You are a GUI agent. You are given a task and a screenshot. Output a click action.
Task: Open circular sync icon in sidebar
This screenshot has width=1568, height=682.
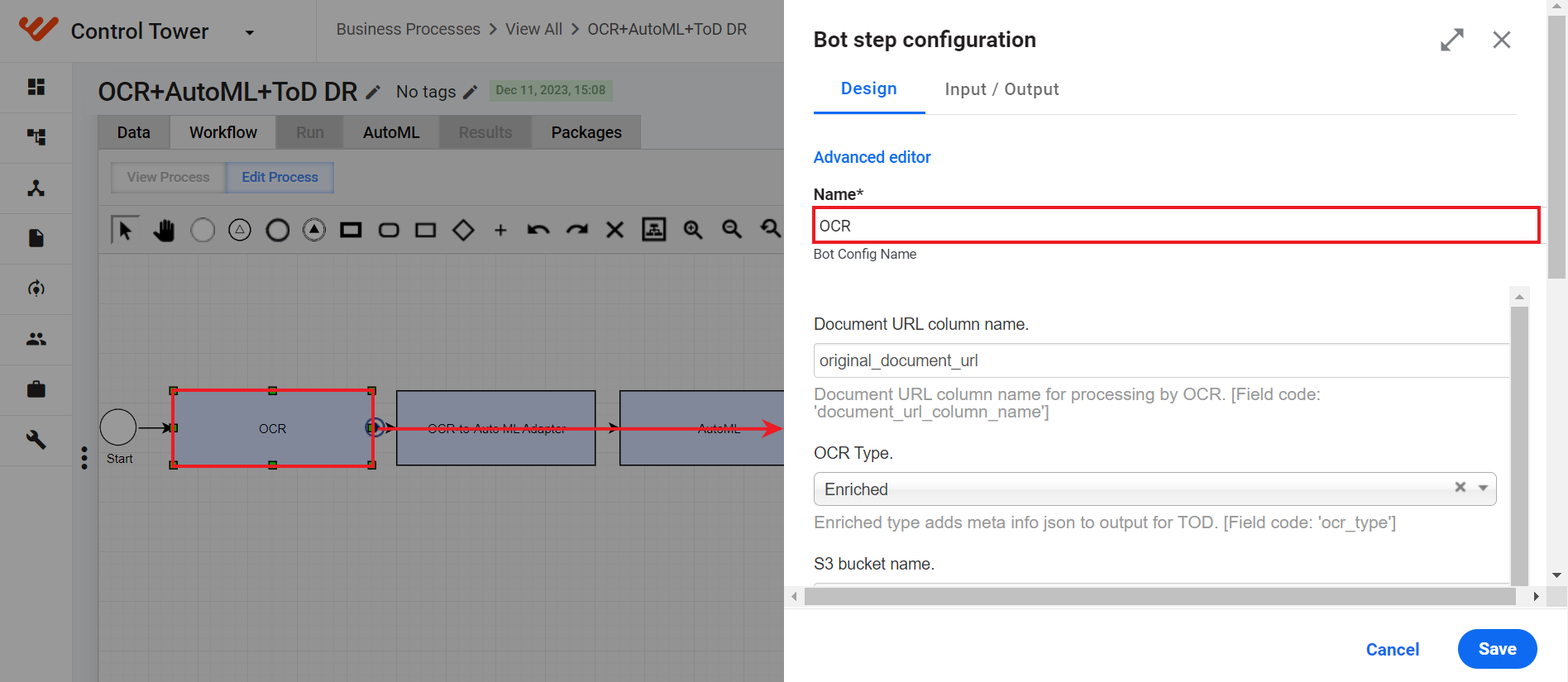(36, 289)
